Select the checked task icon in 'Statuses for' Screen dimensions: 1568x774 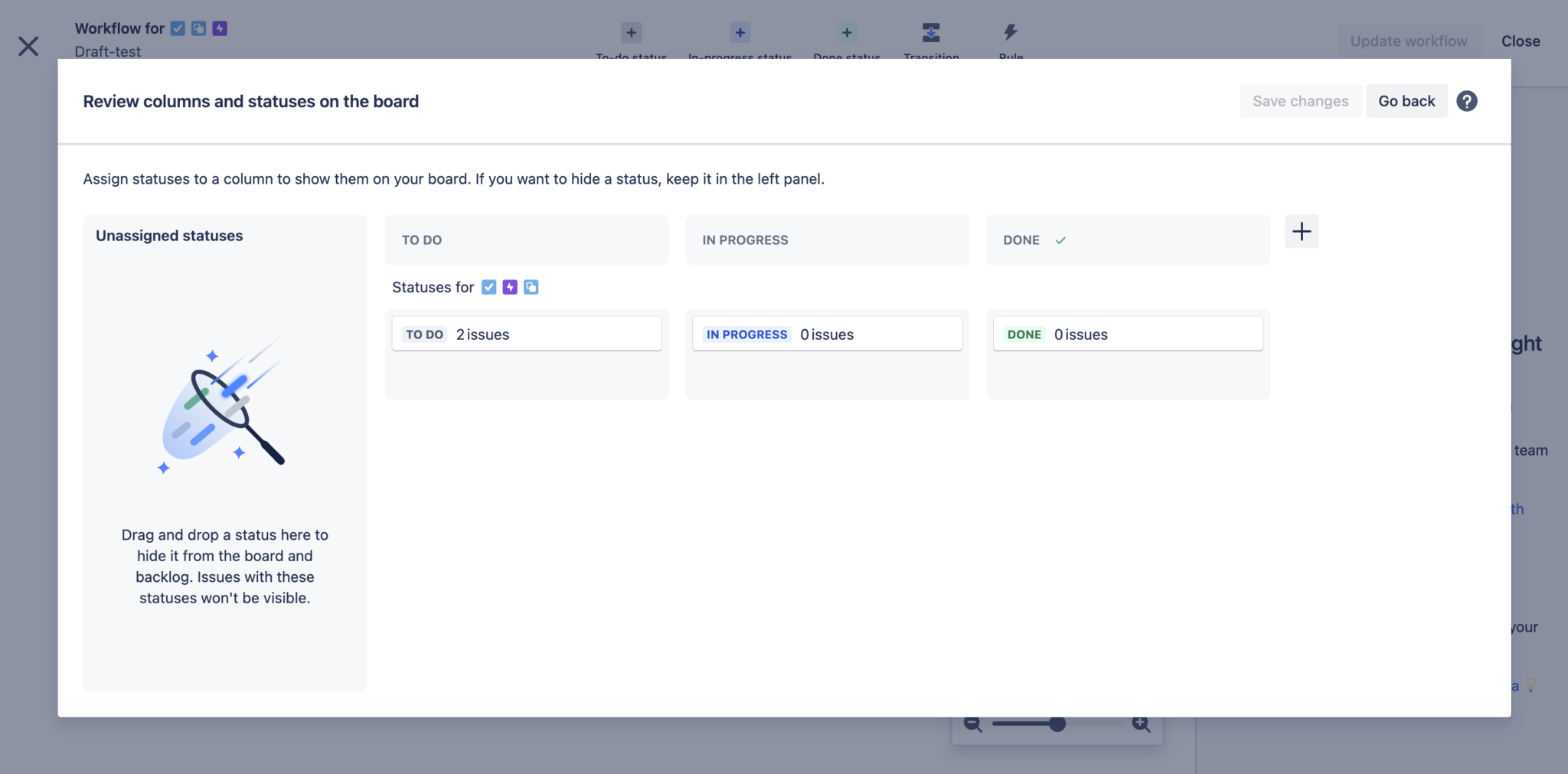(490, 287)
